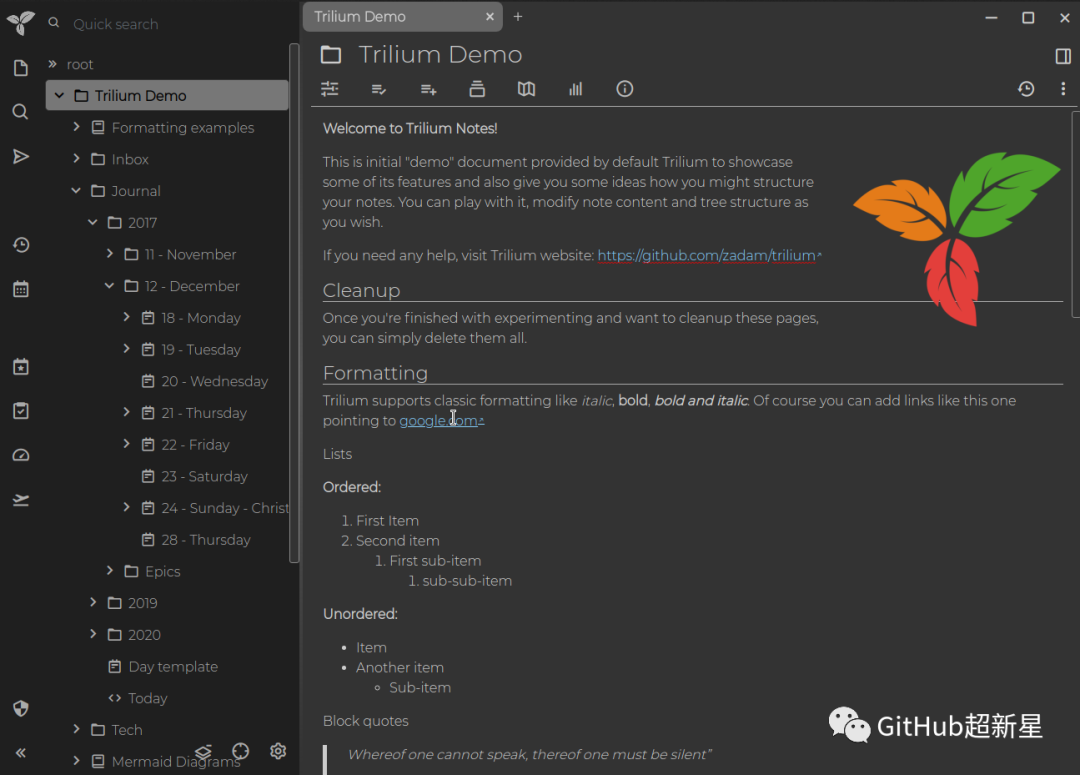Select the 21 - Thursday note
The image size is (1080, 775).
pos(203,413)
